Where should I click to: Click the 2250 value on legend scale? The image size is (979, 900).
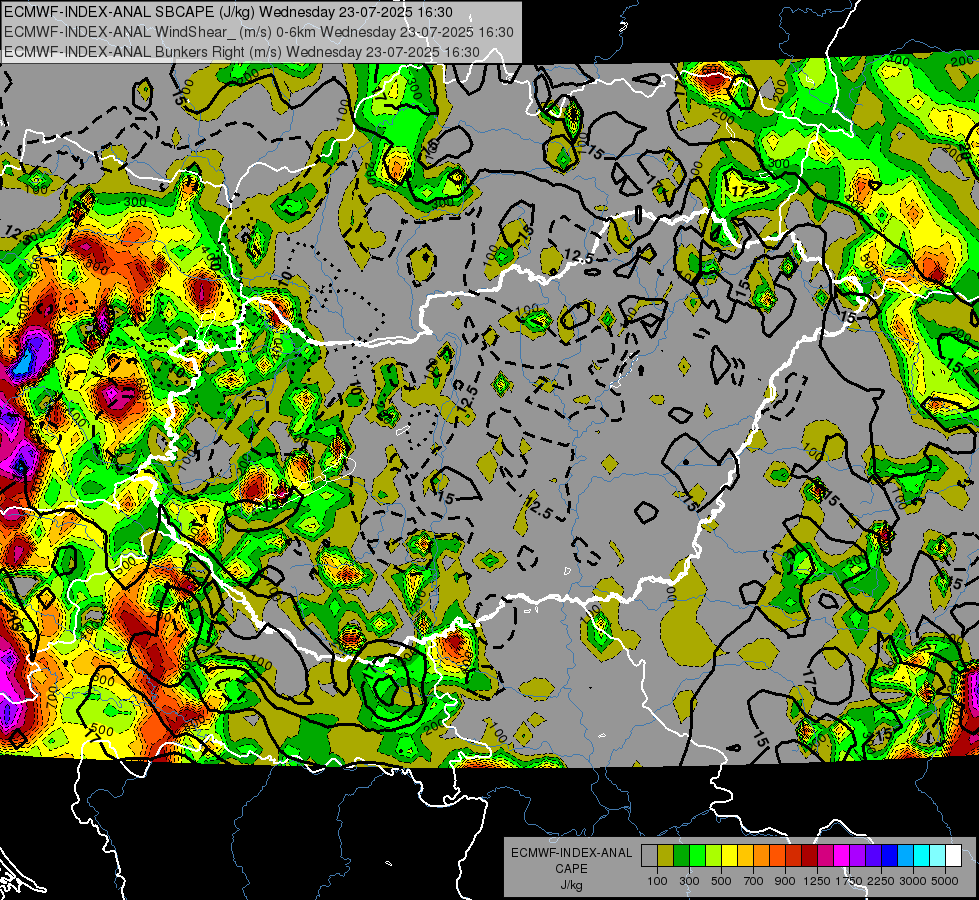(881, 881)
